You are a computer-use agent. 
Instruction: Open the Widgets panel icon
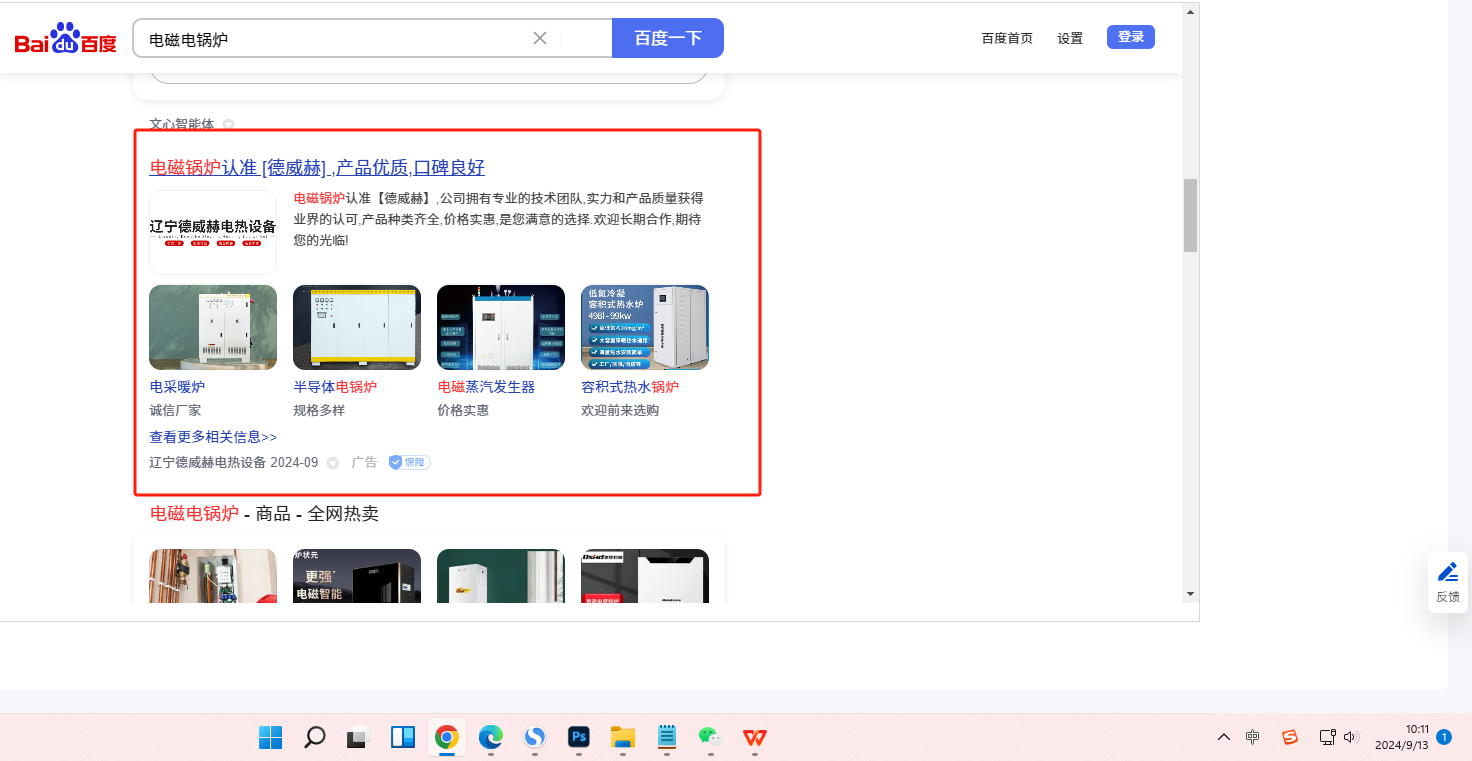point(402,738)
